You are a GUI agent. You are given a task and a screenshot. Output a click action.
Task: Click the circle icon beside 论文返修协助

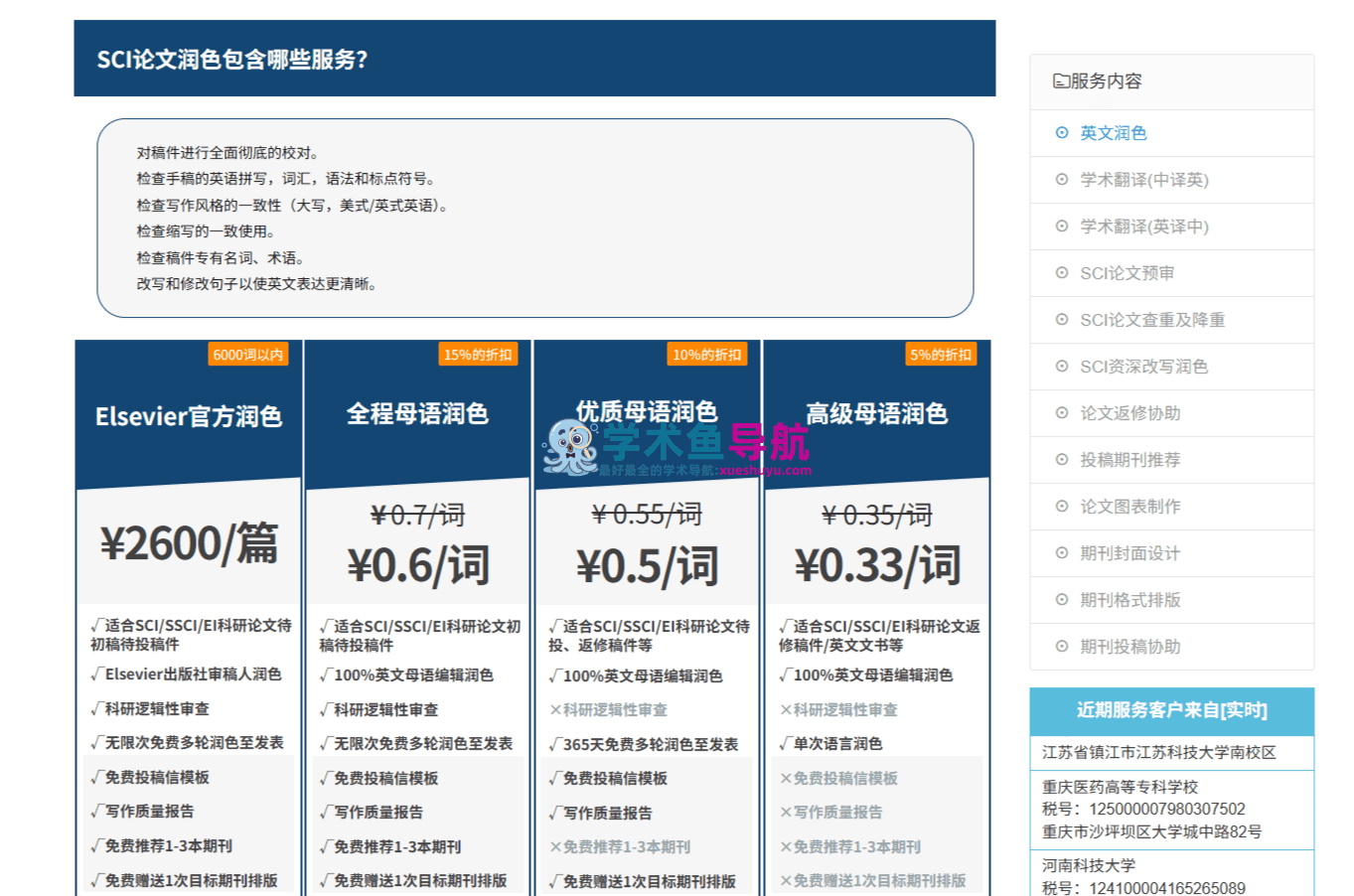pyautogui.click(x=1062, y=413)
